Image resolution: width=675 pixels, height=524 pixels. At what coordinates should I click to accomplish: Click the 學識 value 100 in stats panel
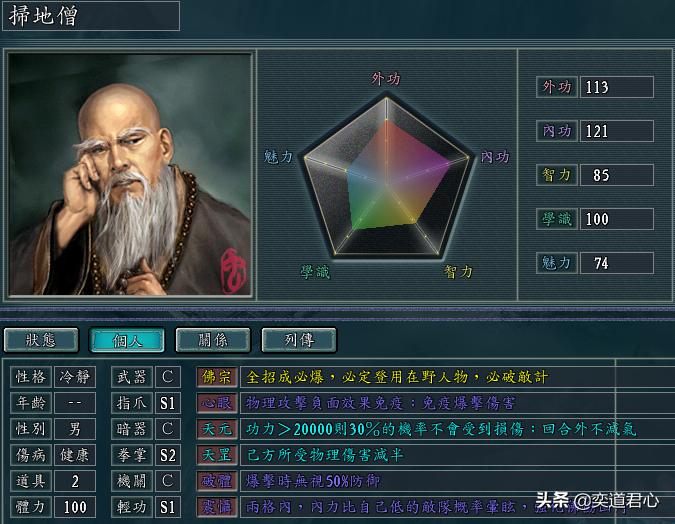coord(616,219)
